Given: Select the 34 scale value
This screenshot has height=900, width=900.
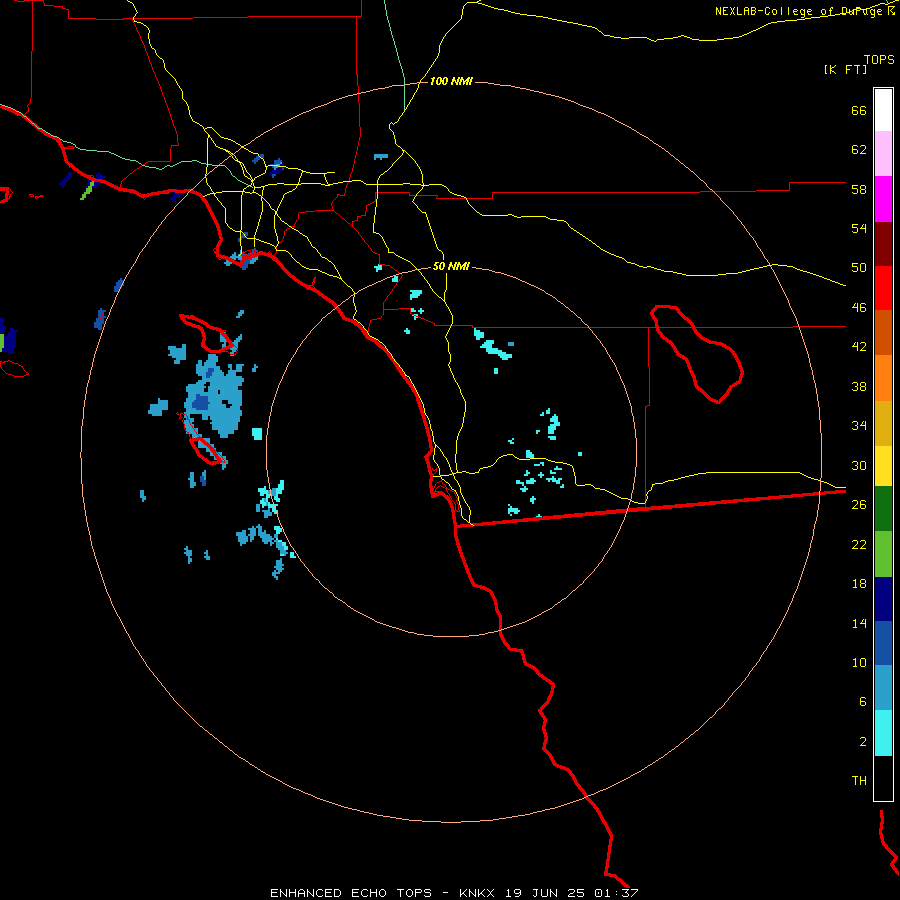Looking at the screenshot, I should (x=859, y=426).
